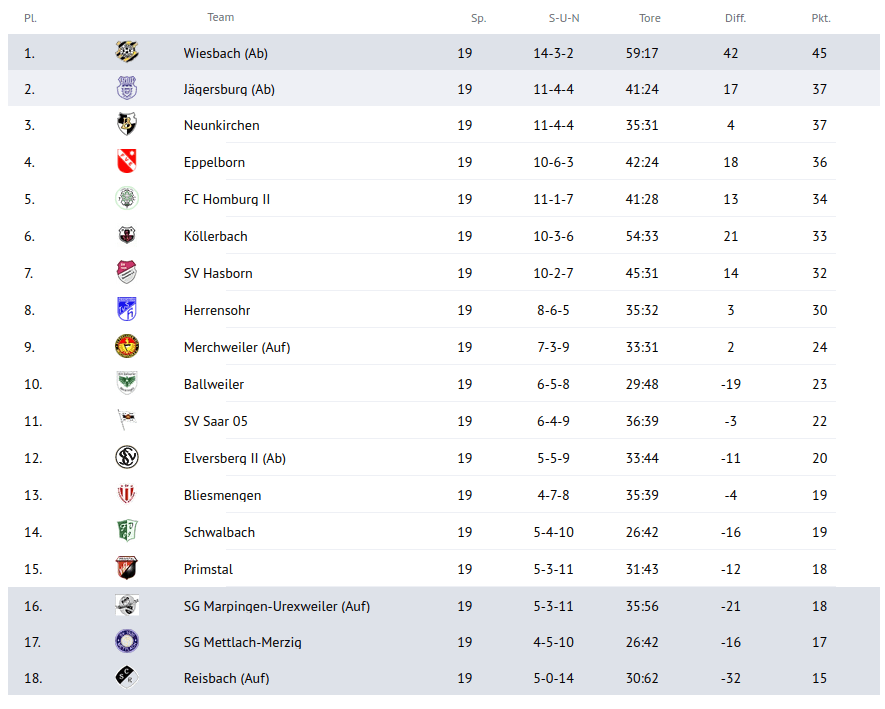Click the Merchweiler round club logo

pyautogui.click(x=127, y=346)
